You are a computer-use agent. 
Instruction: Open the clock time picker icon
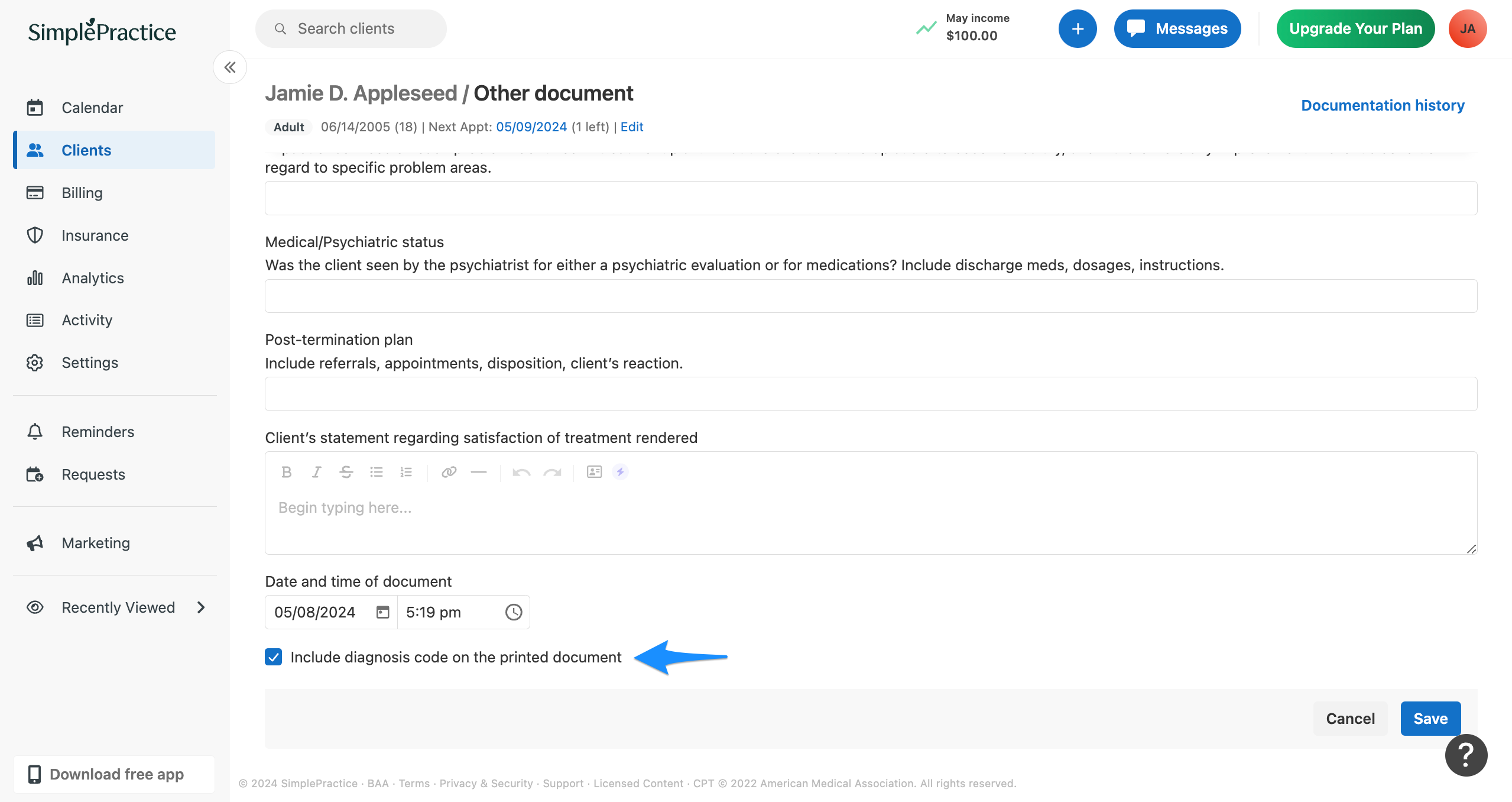[514, 612]
